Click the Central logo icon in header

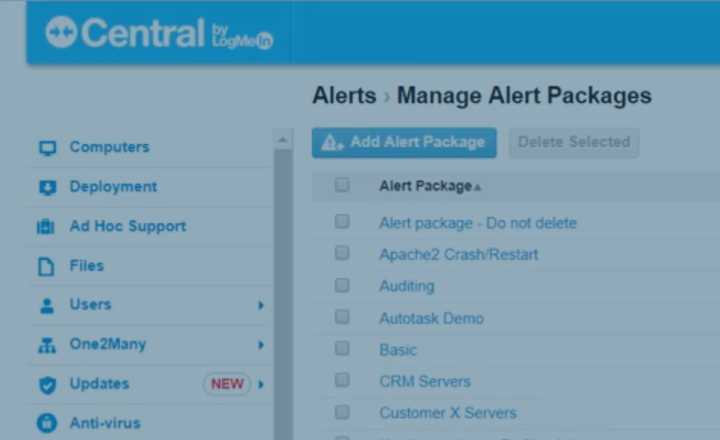(61, 32)
